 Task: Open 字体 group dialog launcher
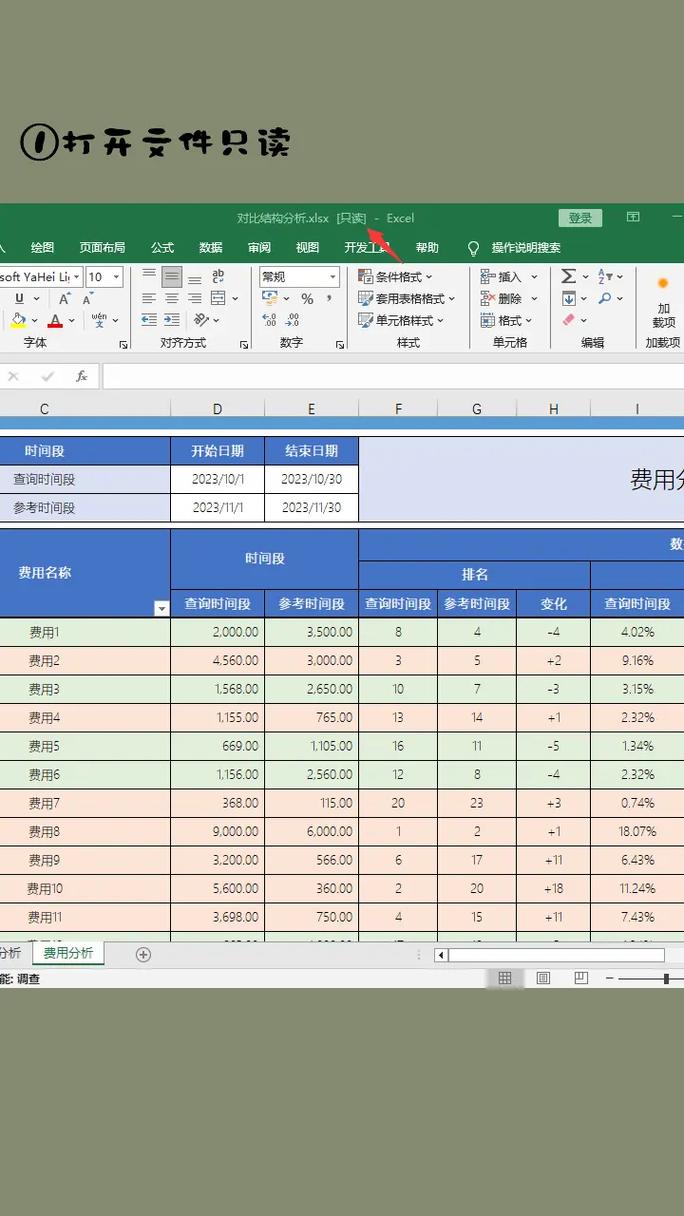click(x=124, y=344)
